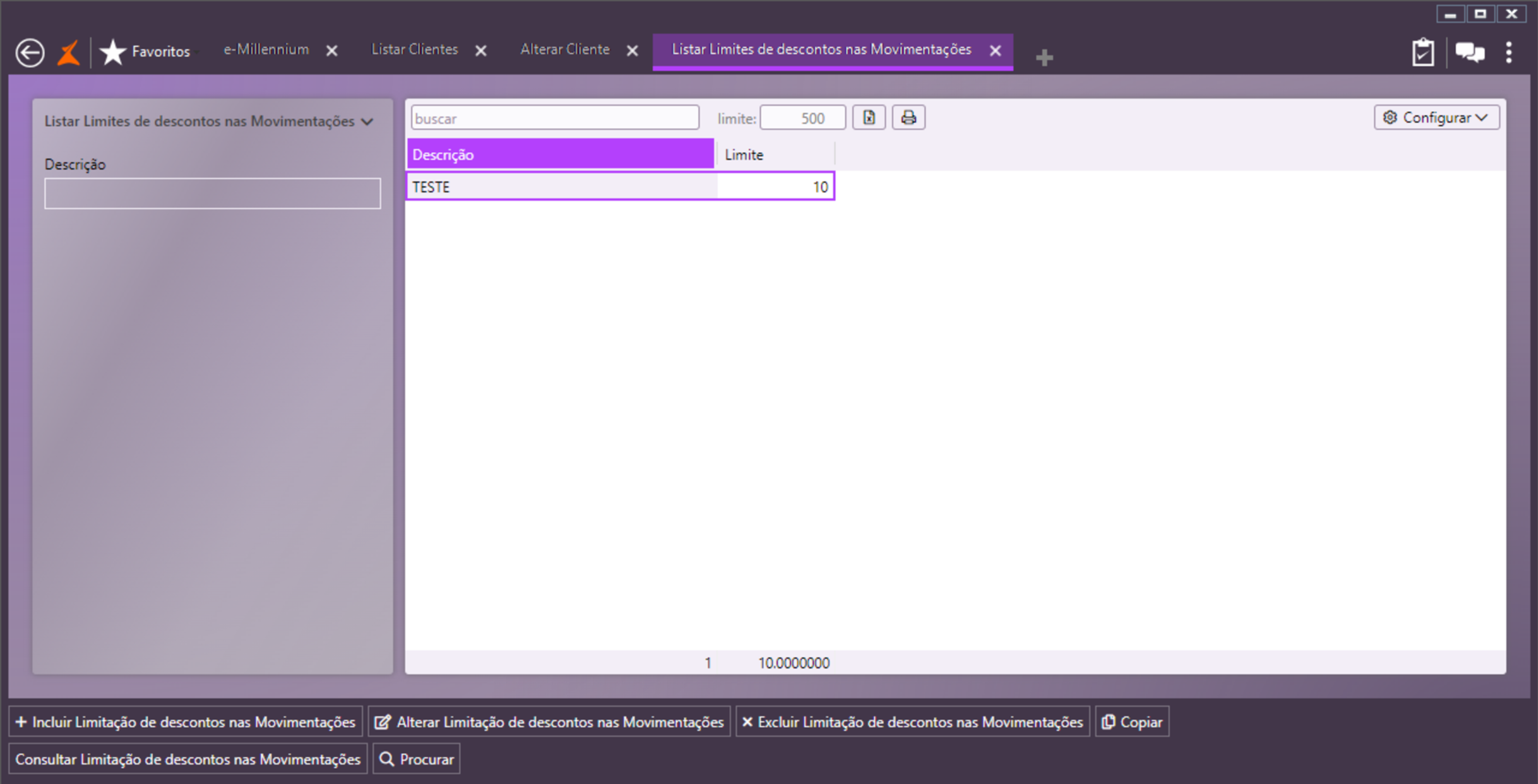Click the Excel export icon
This screenshot has width=1538, height=784.
(869, 117)
